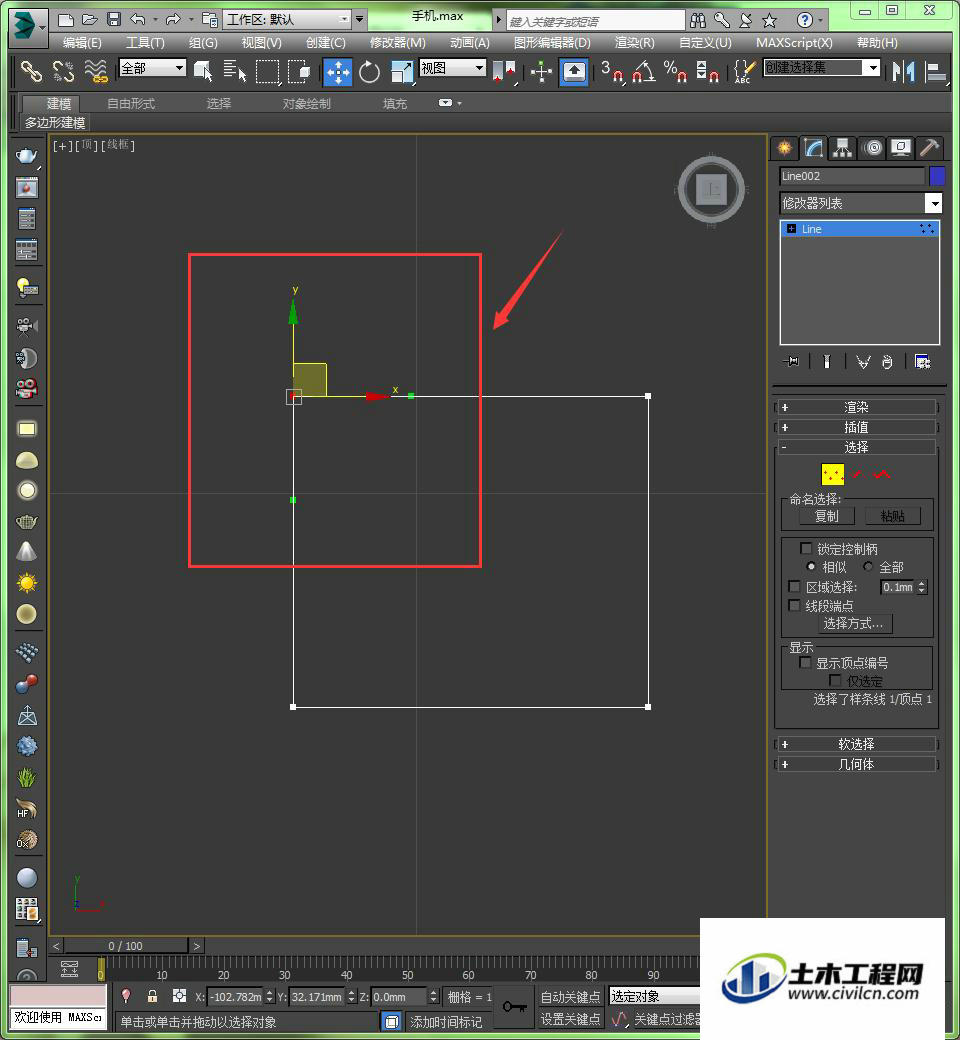Image resolution: width=960 pixels, height=1040 pixels.
Task: Click the Mirror tool icon
Action: coord(904,71)
